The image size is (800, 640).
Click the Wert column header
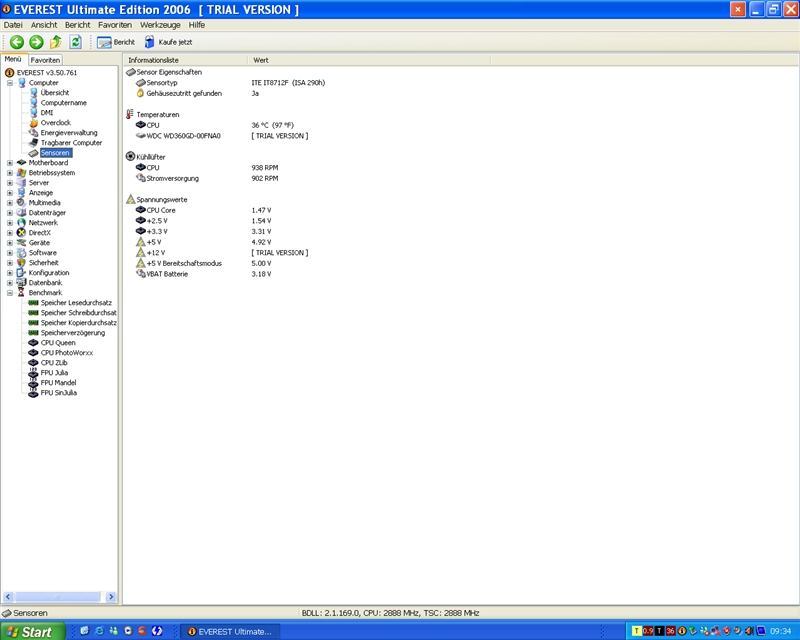(x=369, y=60)
